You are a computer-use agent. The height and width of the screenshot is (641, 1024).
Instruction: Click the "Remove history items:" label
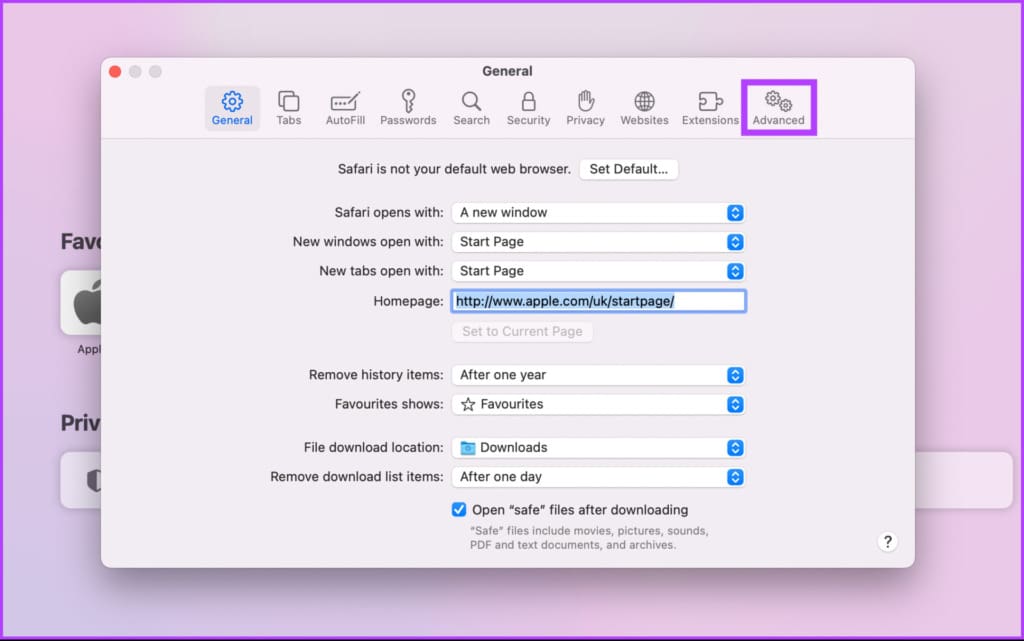pyautogui.click(x=376, y=375)
